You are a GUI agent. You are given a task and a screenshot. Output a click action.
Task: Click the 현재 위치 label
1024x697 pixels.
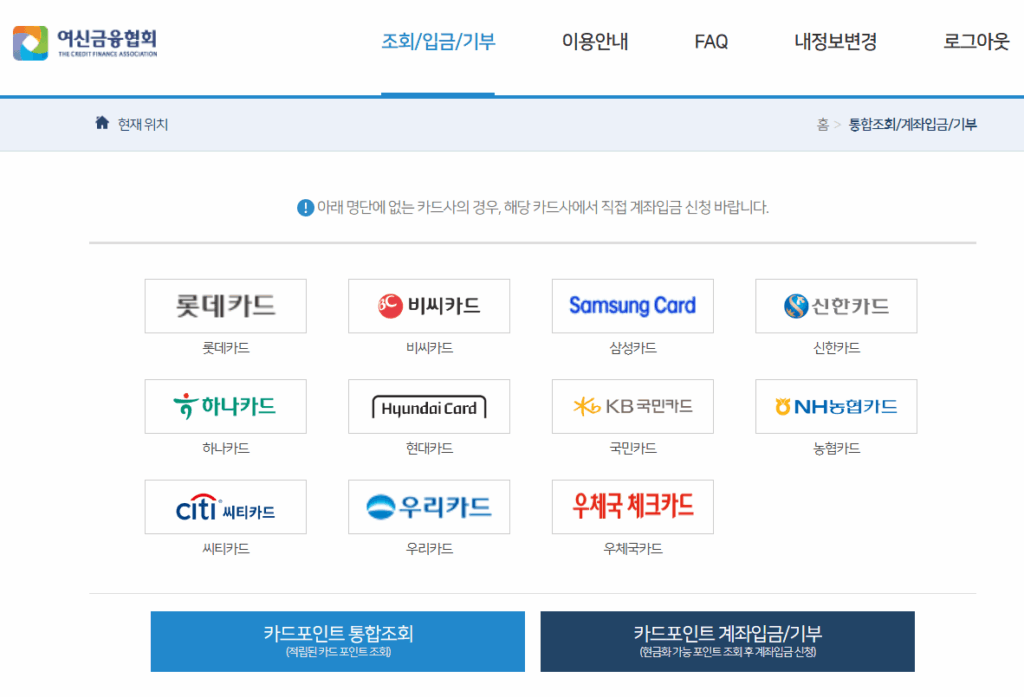click(143, 124)
